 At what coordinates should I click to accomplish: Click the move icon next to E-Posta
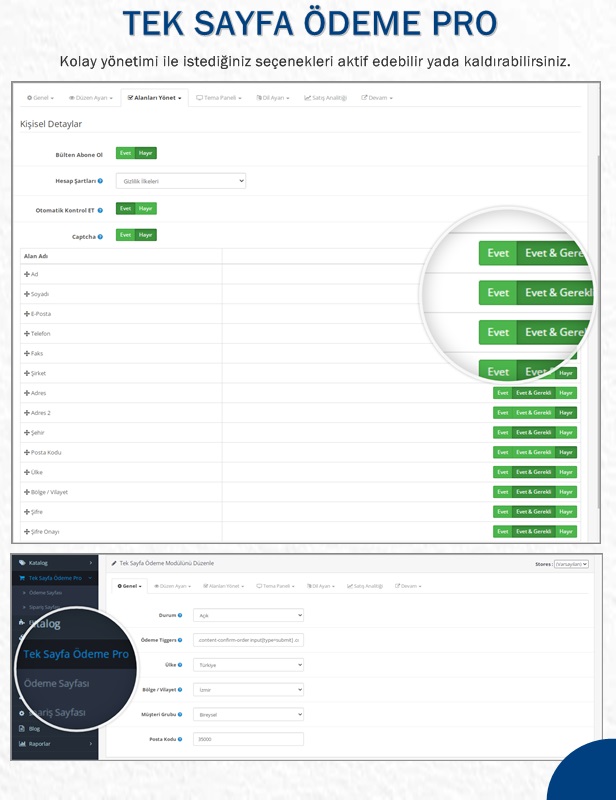pos(27,314)
